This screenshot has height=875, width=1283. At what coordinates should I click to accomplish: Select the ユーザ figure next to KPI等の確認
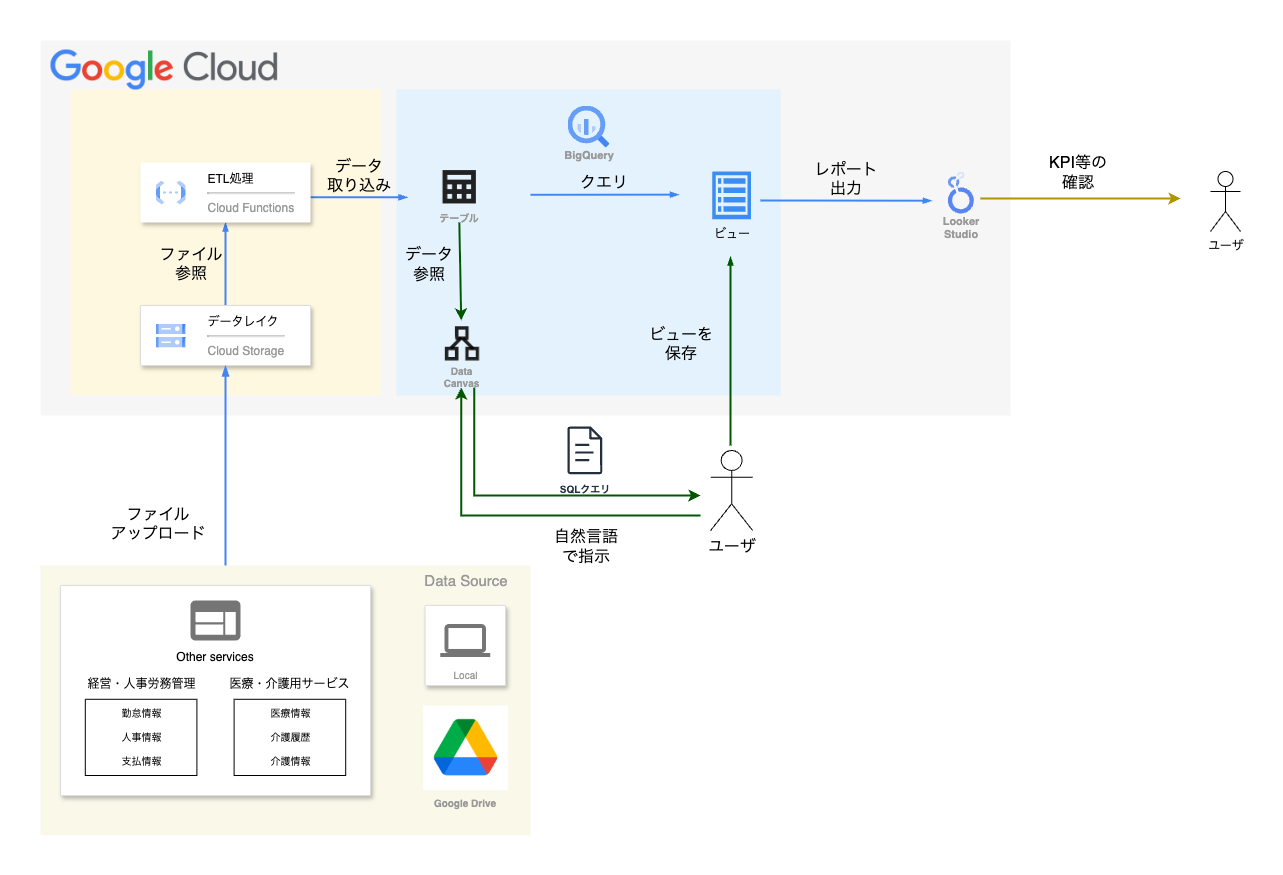click(x=1225, y=202)
